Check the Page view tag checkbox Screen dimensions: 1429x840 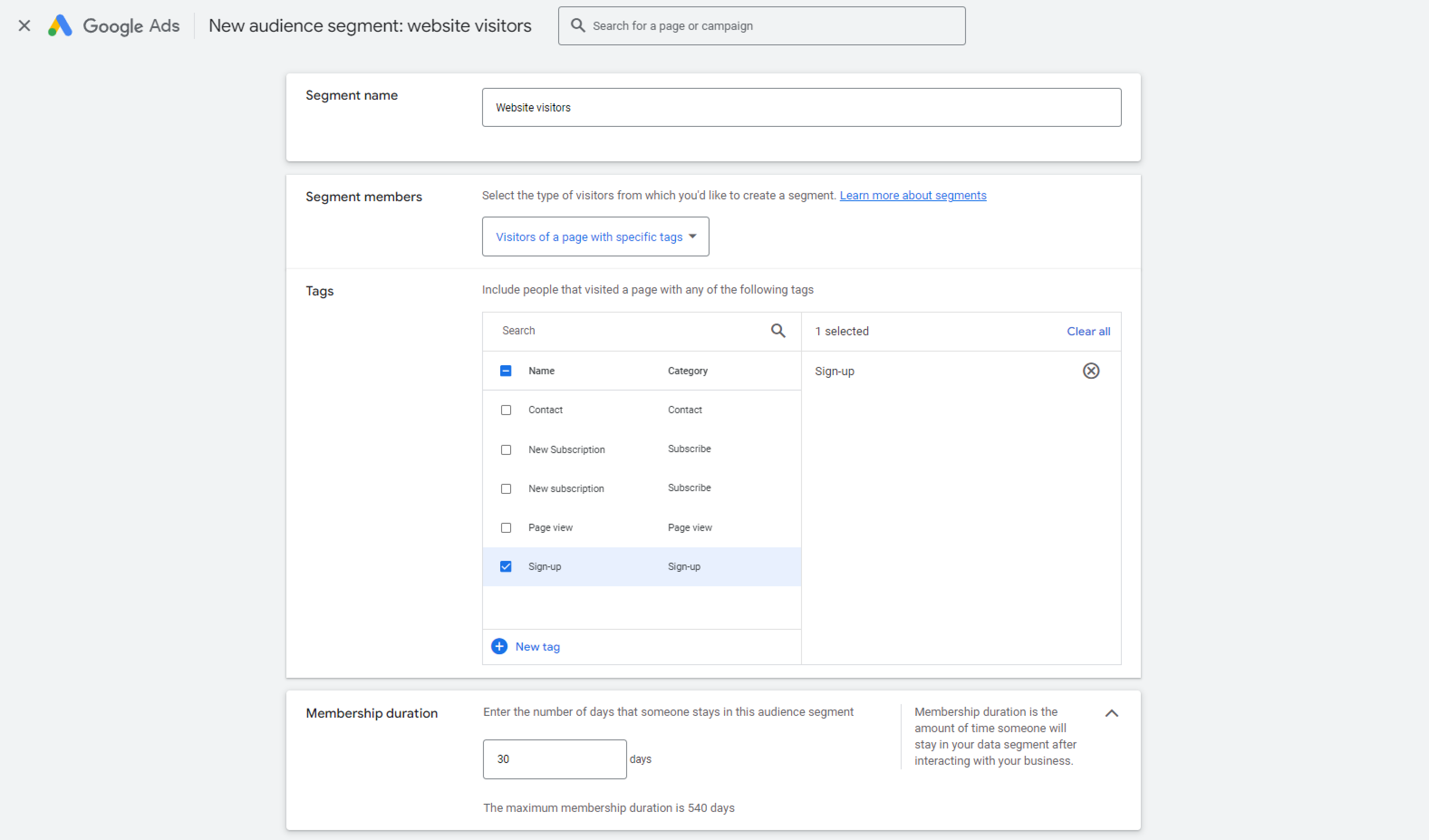pos(506,528)
